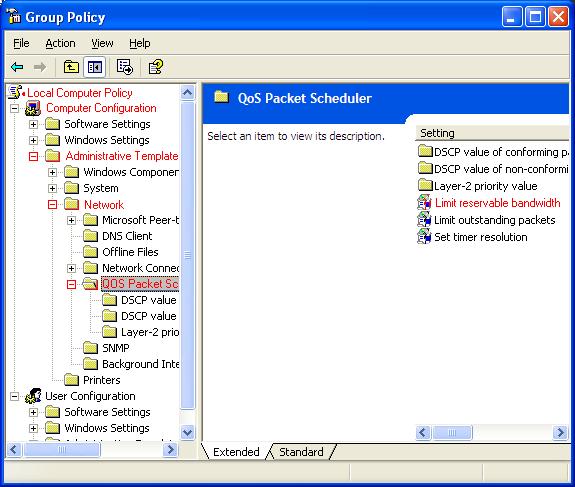Click the Setting column header

pos(492,133)
